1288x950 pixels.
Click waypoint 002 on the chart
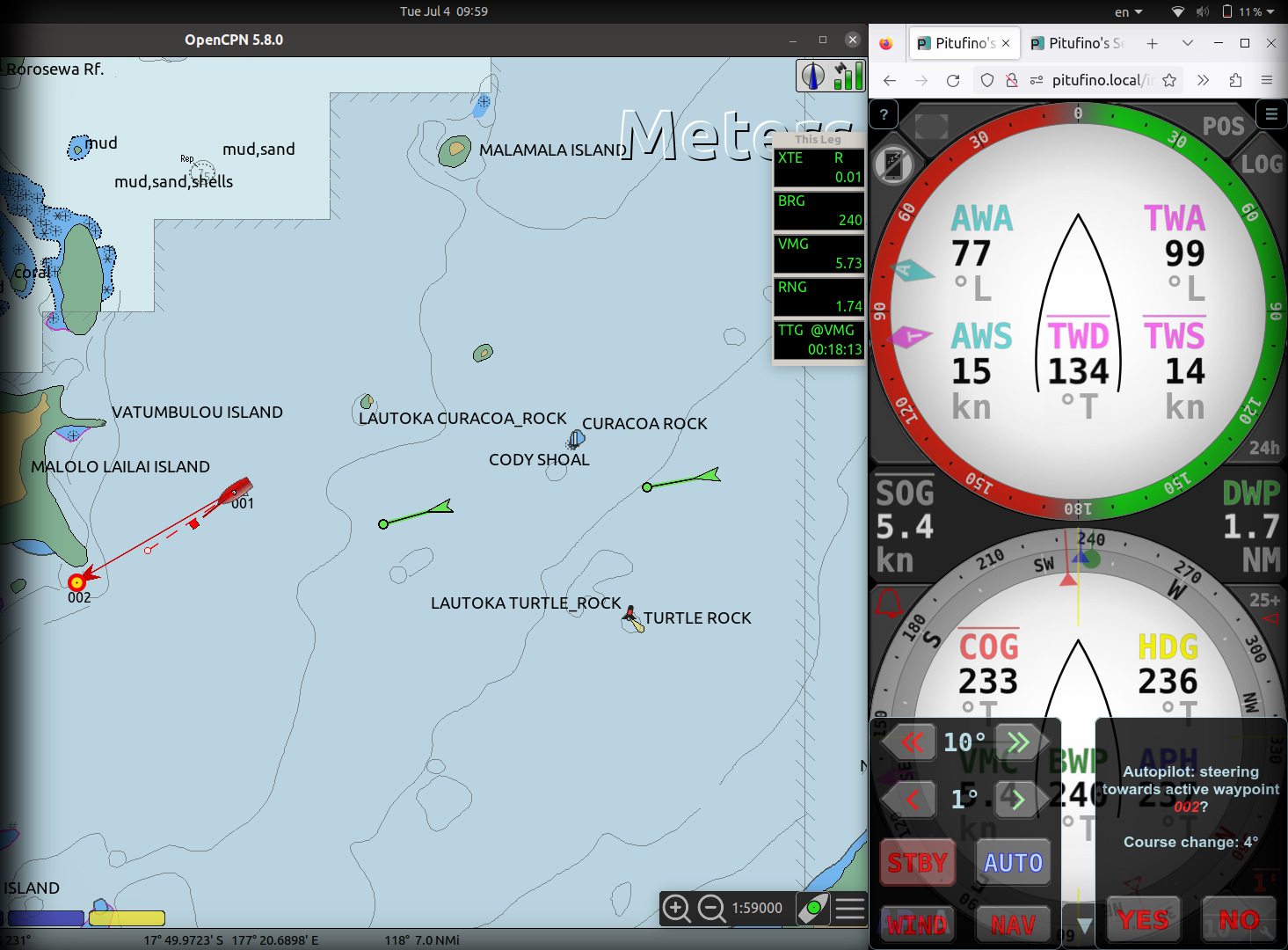pos(76,582)
